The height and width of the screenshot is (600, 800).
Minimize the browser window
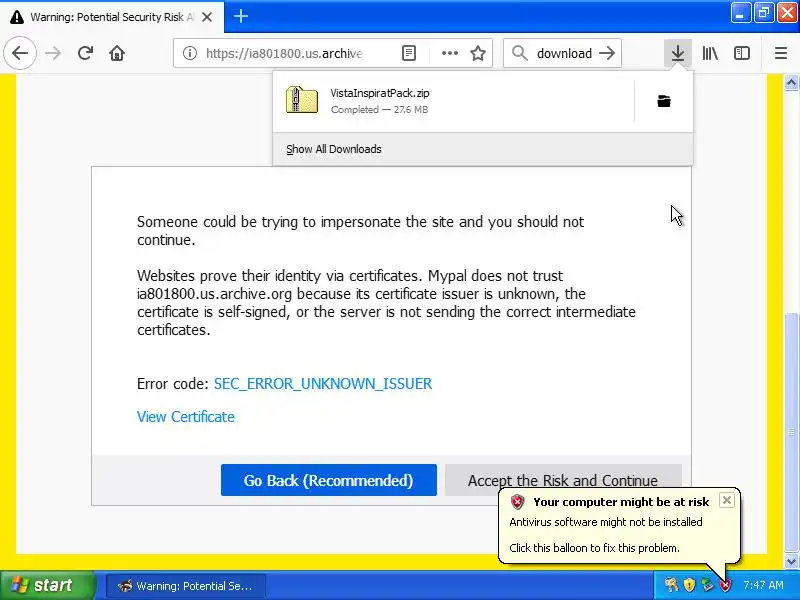point(740,13)
